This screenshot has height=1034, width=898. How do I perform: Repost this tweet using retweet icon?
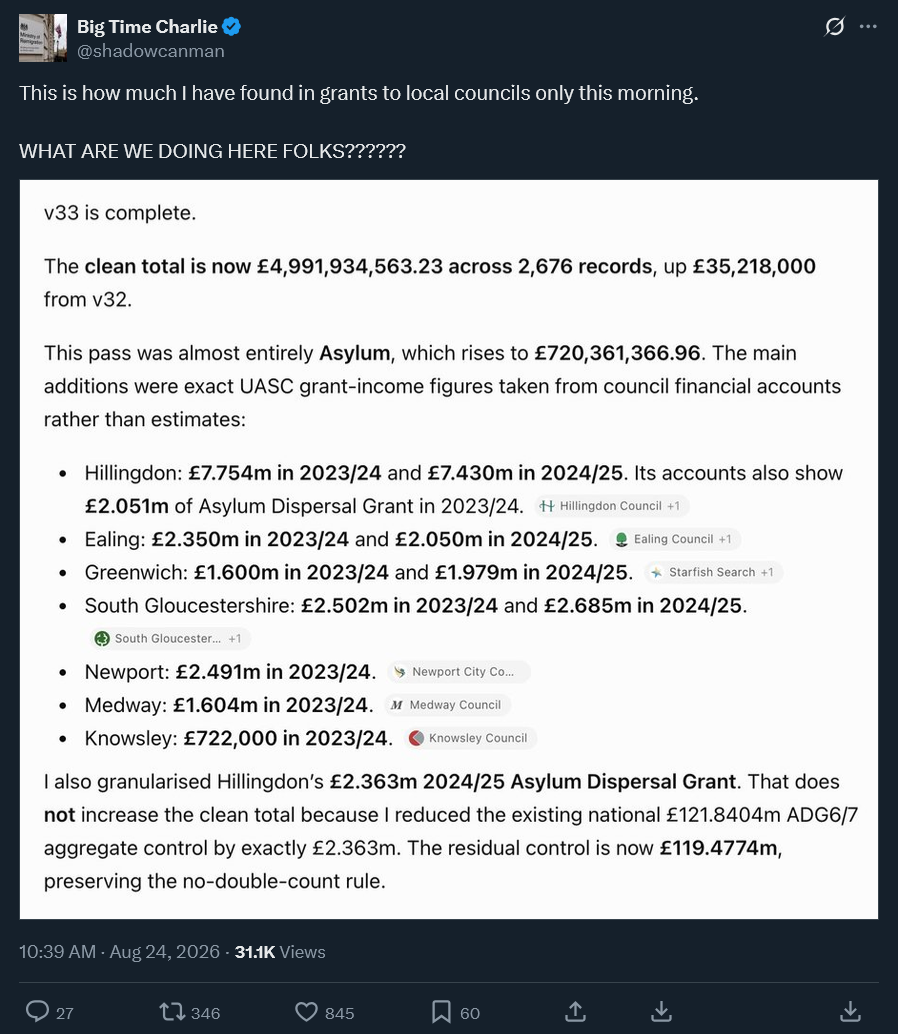172,1012
